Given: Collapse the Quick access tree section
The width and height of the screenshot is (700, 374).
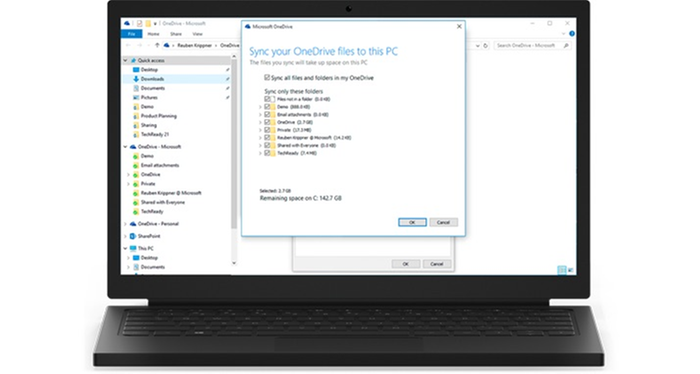Looking at the screenshot, I should [x=125, y=60].
